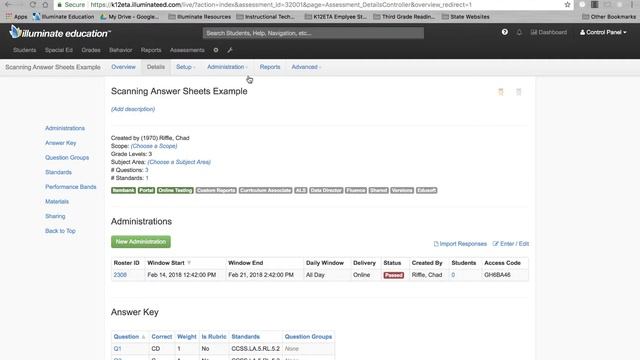Screen dimensions: 640x360
Task: Click the # Questions count 3 link
Action: pos(147,170)
